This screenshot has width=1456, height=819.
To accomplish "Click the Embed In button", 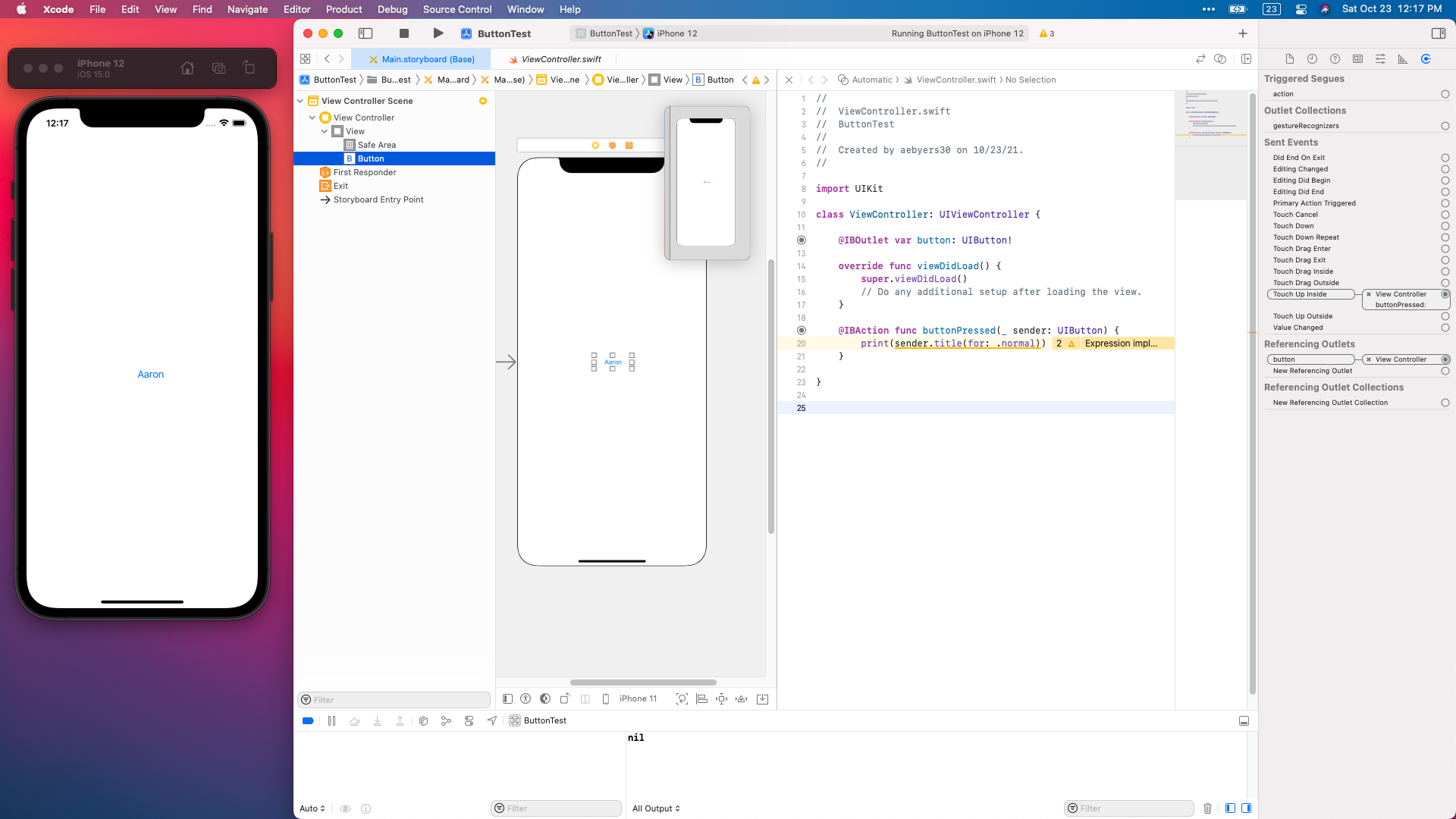I will [x=763, y=699].
